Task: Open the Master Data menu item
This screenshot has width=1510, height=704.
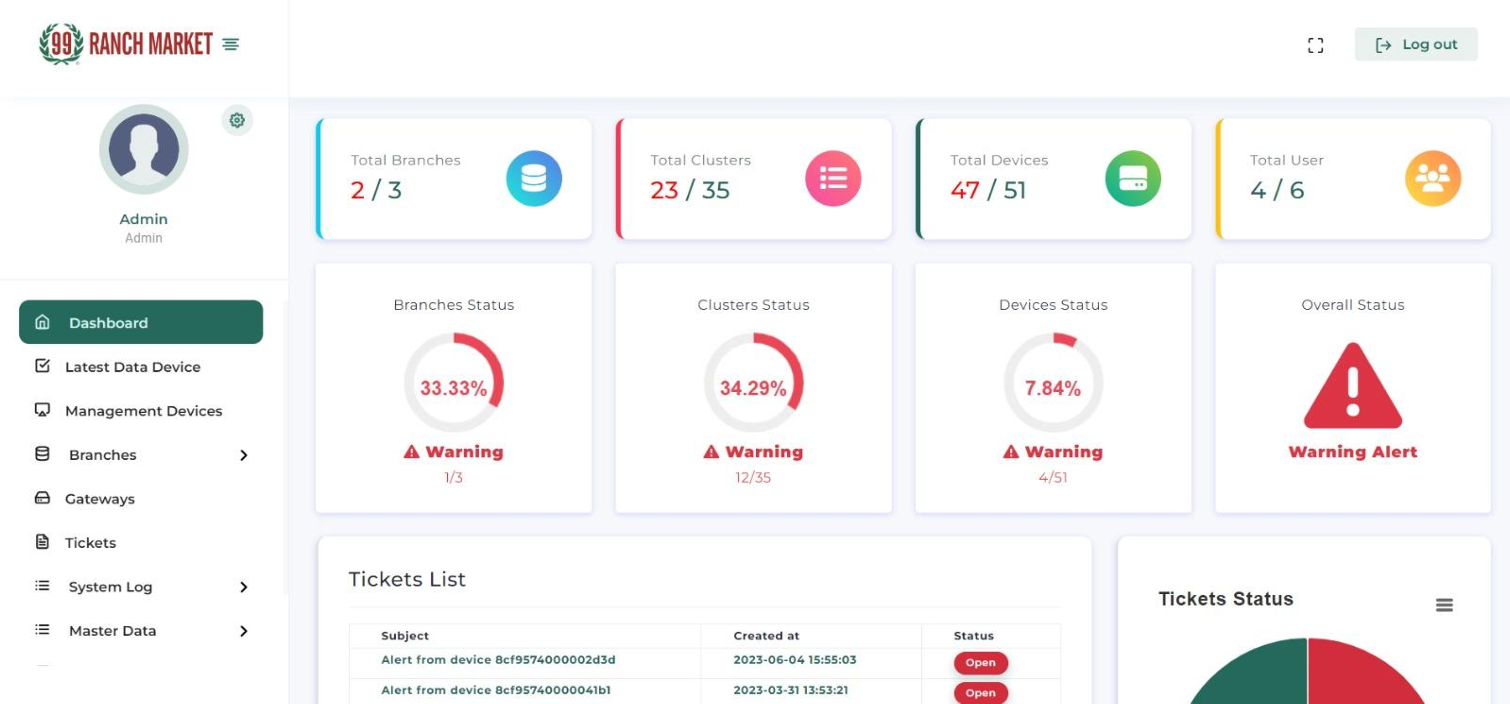Action: coord(113,631)
